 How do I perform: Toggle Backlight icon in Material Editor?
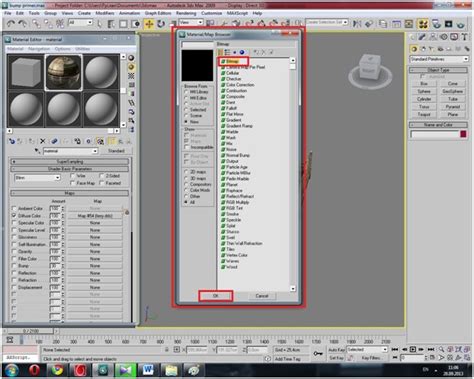pos(131,67)
